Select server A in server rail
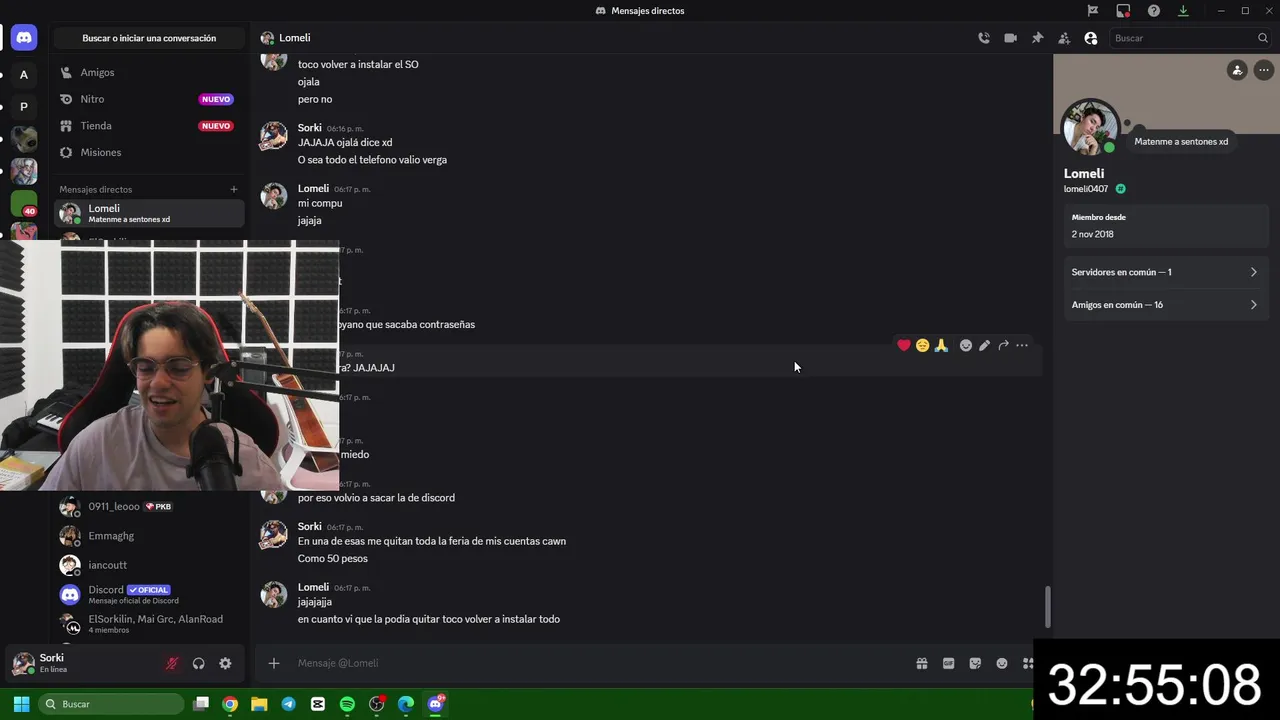Viewport: 1280px width, 720px height. pos(24,74)
